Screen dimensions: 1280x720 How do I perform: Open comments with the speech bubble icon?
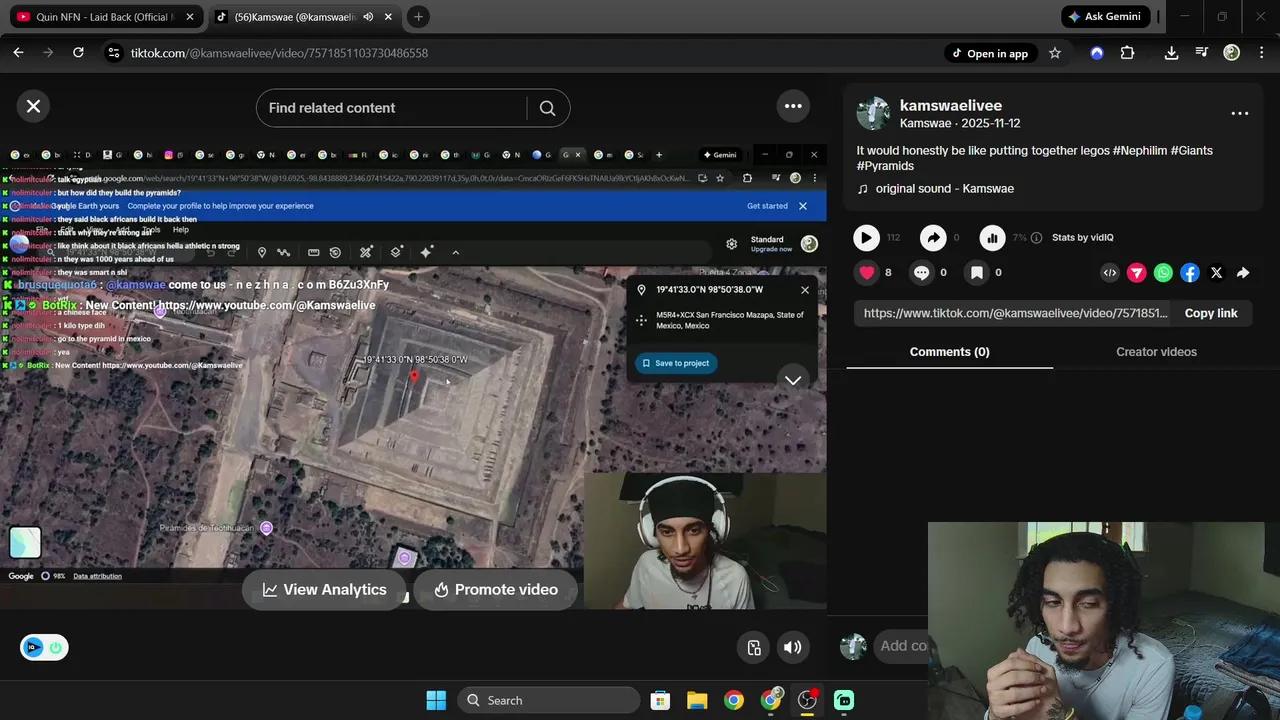[x=922, y=272]
